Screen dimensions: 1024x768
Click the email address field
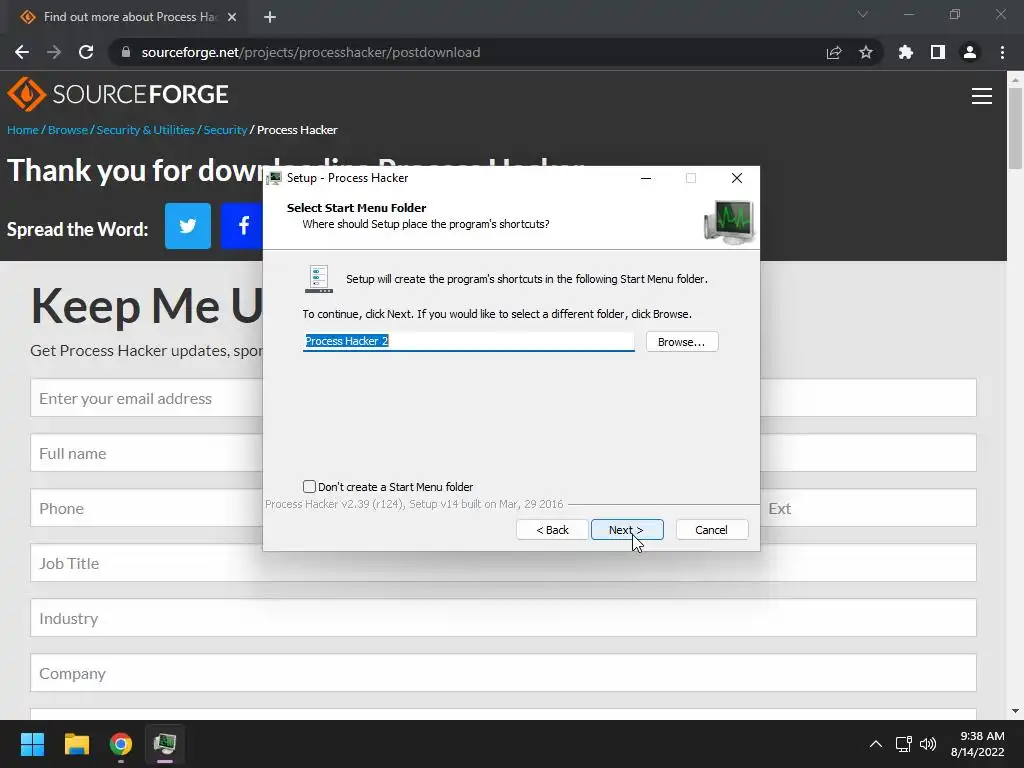point(147,398)
